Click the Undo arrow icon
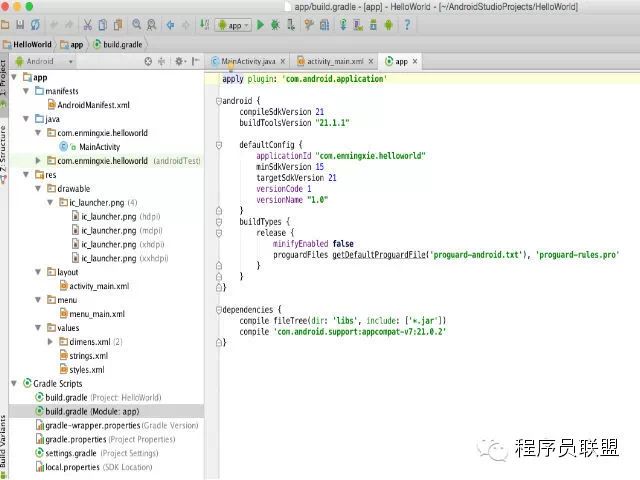This screenshot has height=480, width=640. click(53, 25)
